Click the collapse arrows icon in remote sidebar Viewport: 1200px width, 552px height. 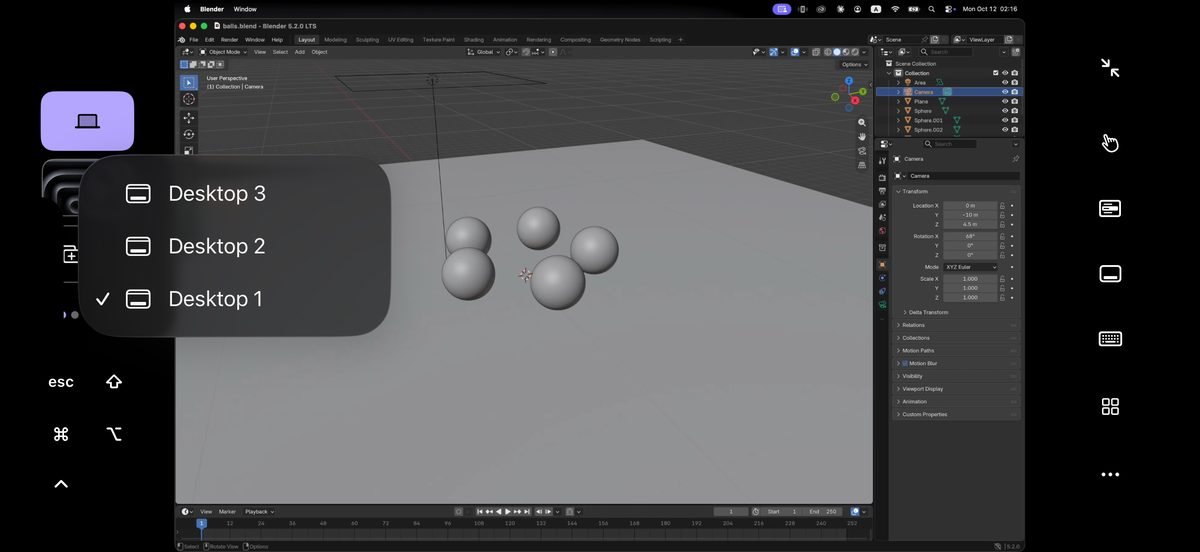click(1110, 68)
